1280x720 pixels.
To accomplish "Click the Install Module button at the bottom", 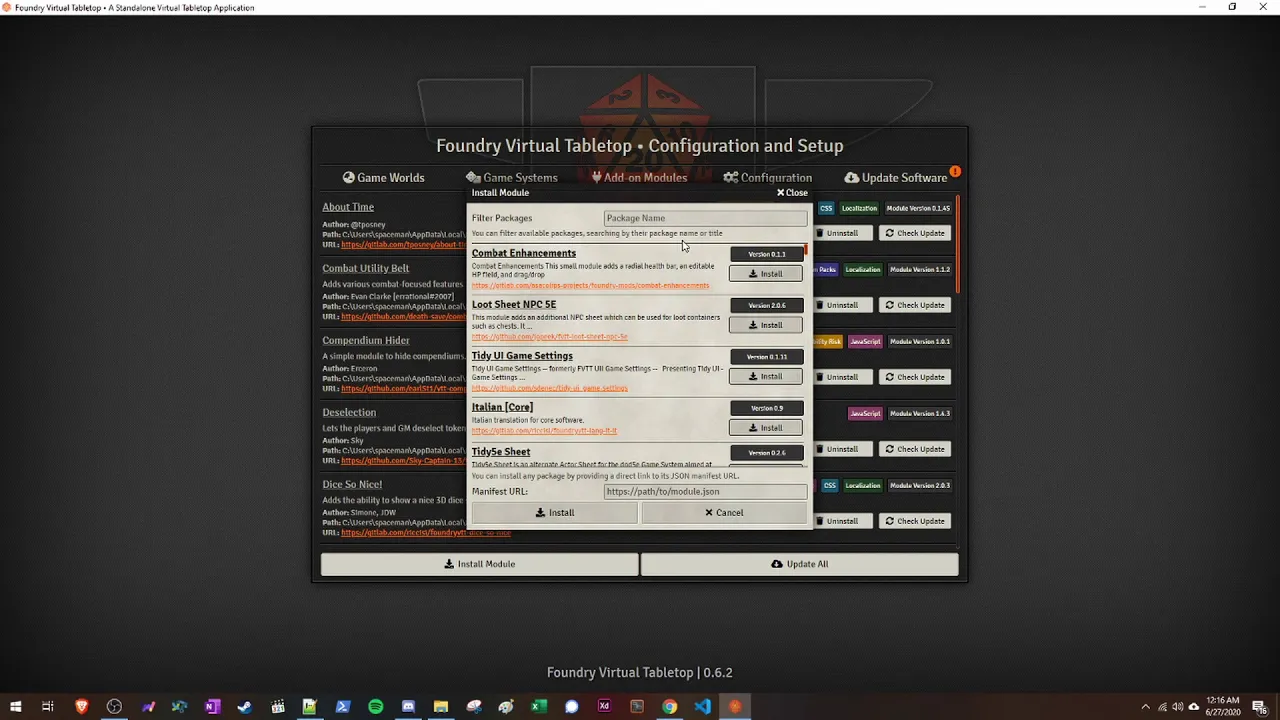I will pyautogui.click(x=480, y=564).
